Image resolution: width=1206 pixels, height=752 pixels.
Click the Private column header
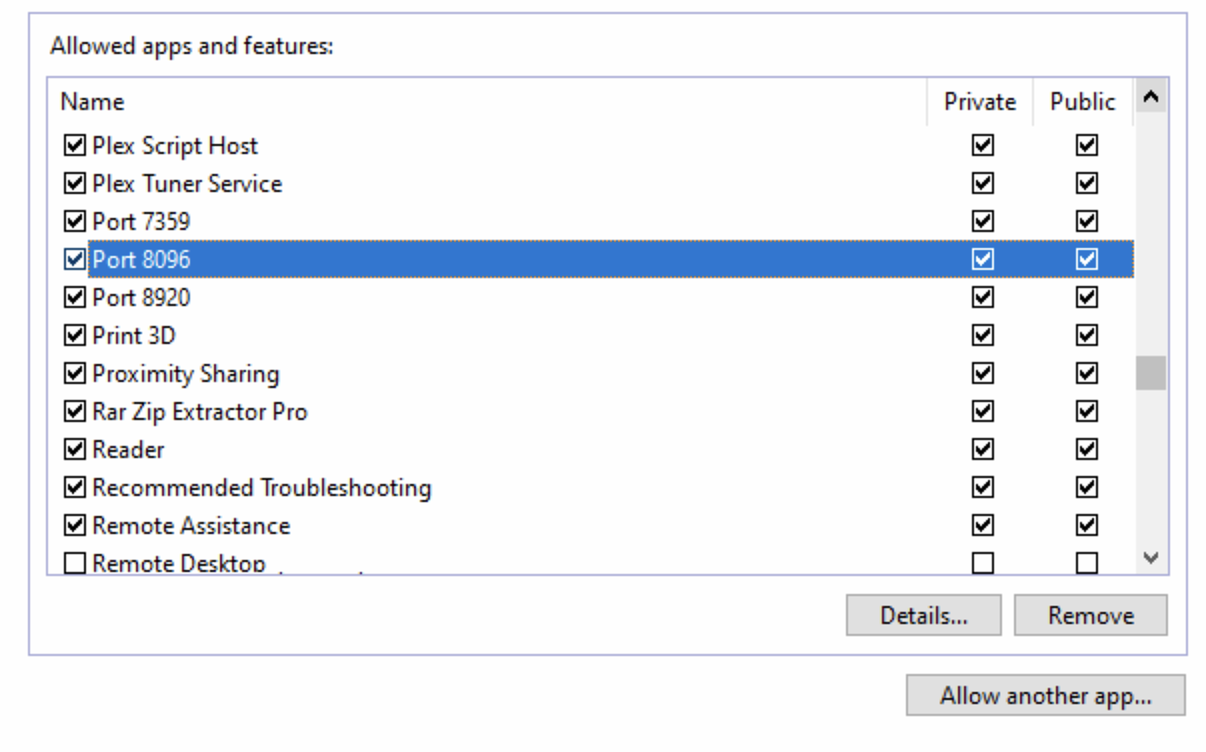tap(979, 102)
